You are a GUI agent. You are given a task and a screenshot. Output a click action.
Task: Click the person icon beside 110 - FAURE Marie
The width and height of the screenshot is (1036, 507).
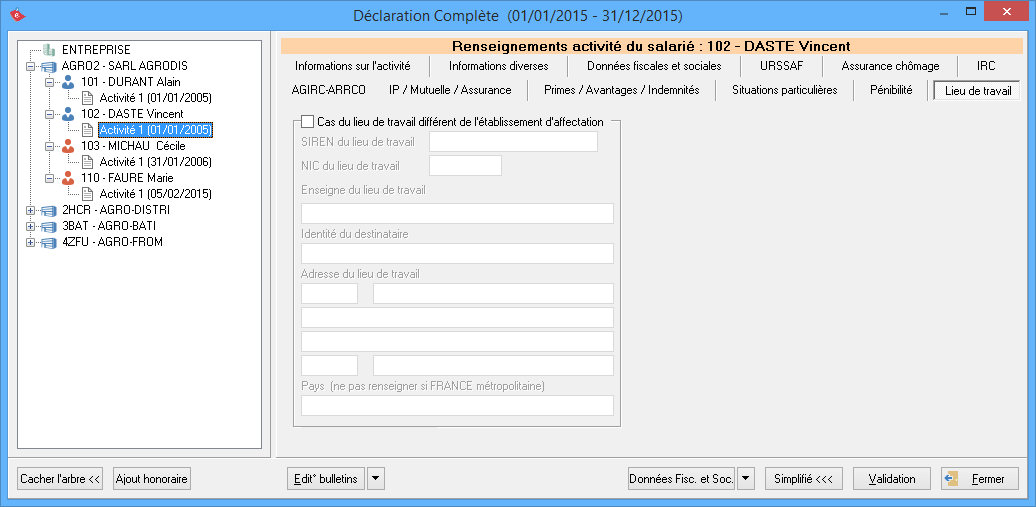tap(68, 178)
